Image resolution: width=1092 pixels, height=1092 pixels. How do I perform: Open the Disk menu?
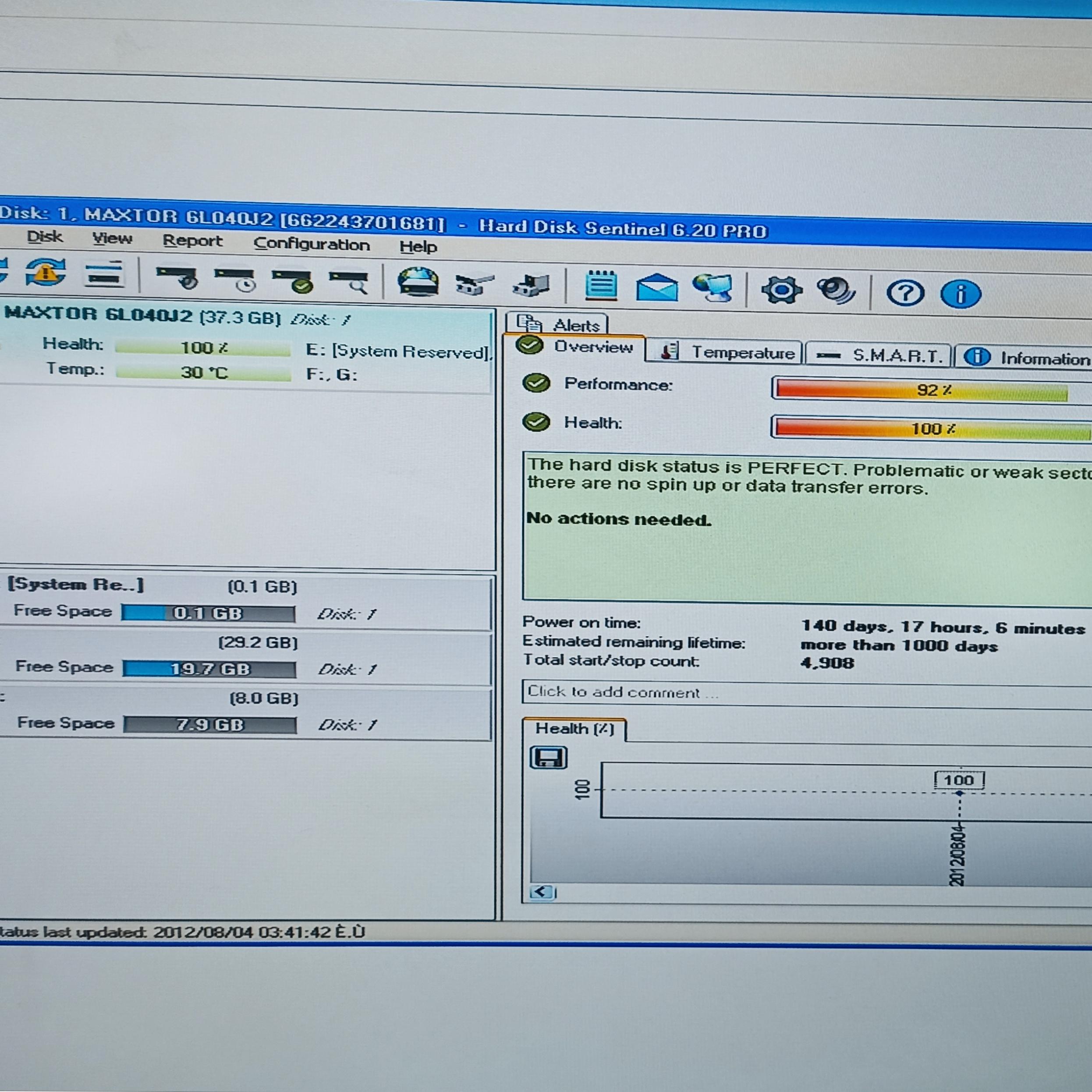tap(45, 237)
